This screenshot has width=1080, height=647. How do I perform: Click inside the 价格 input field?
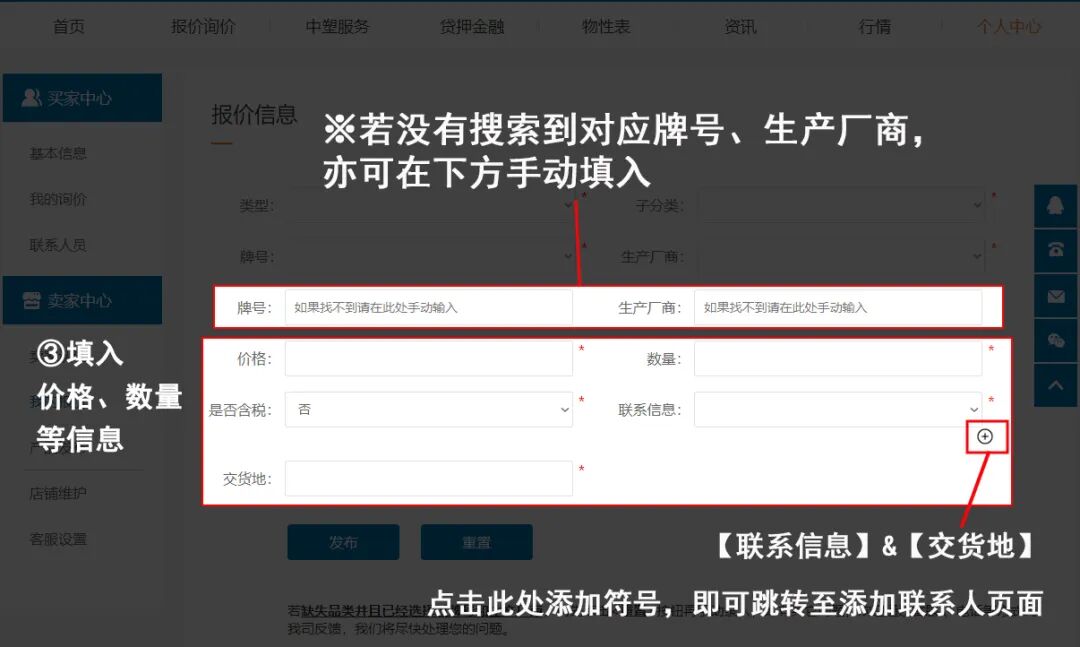428,358
